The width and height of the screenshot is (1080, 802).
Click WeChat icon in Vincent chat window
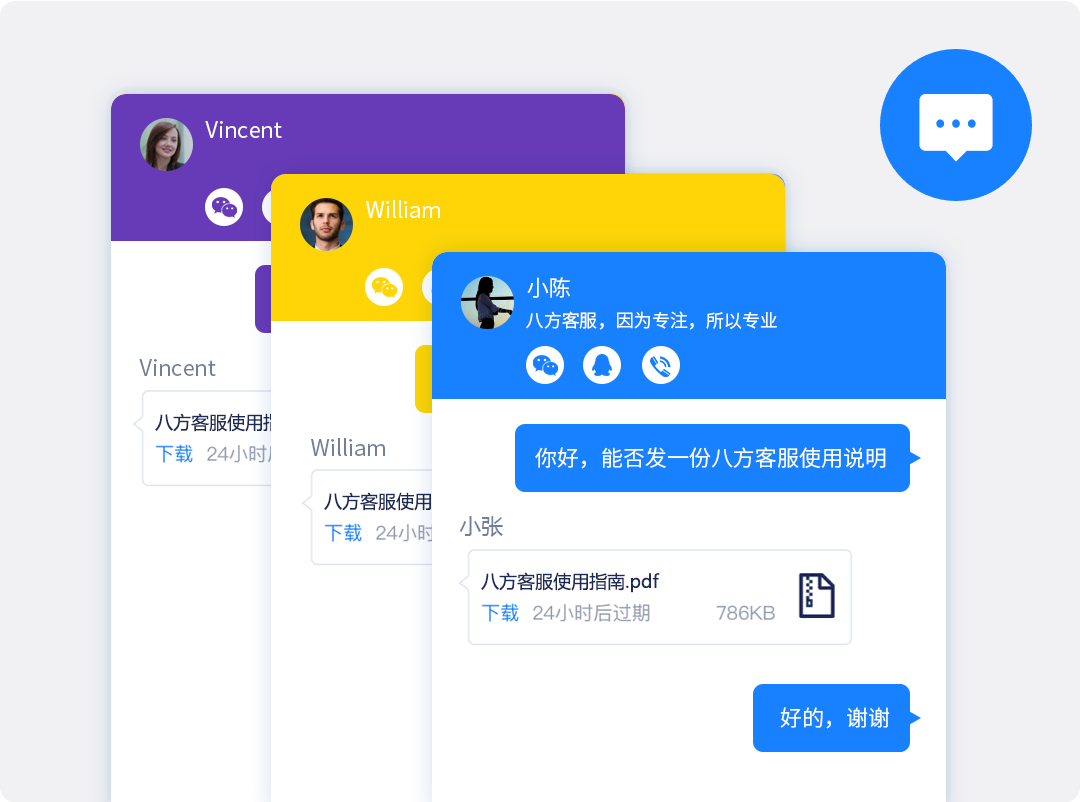[x=224, y=207]
